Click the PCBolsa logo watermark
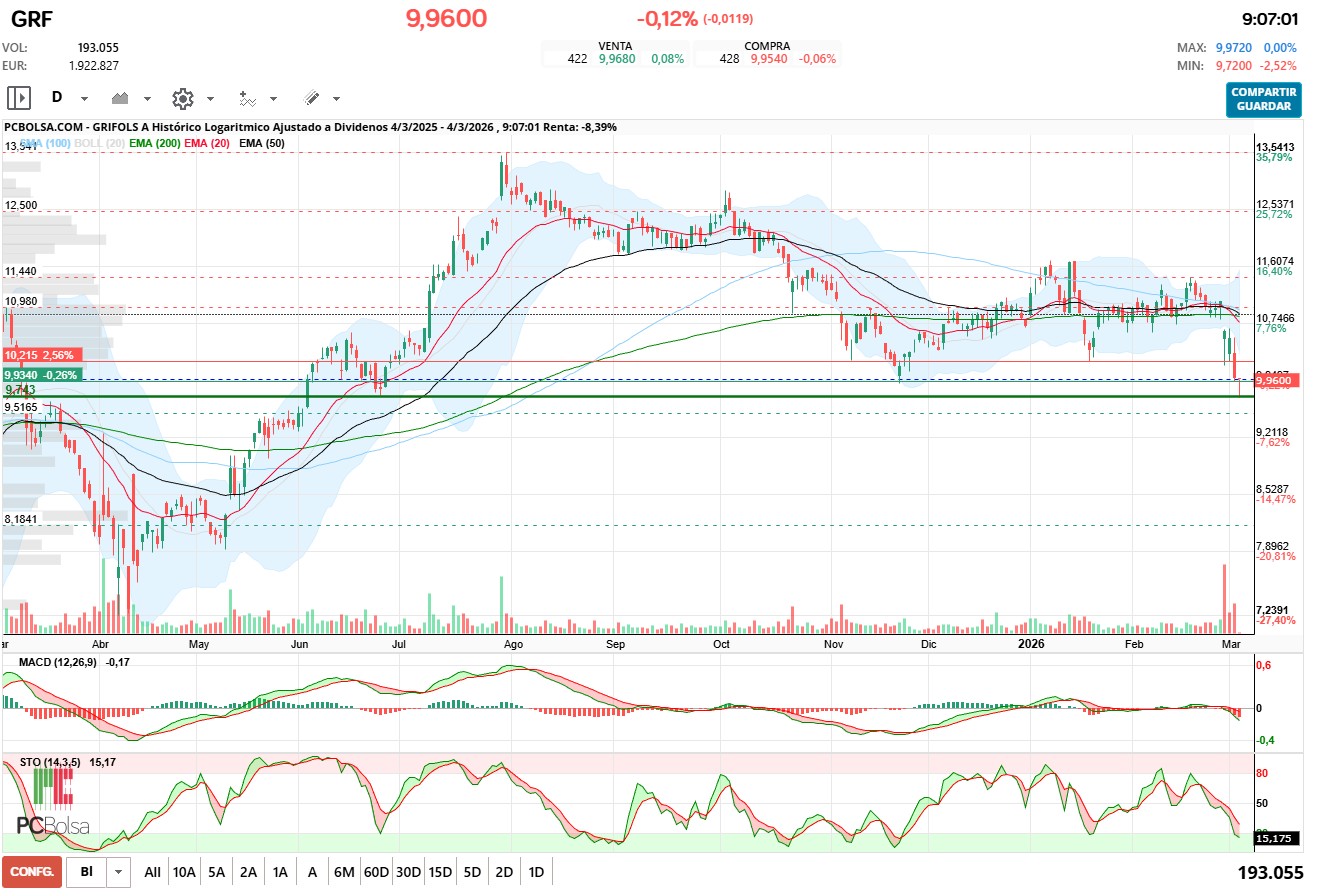Image resolution: width=1317 pixels, height=893 pixels. click(52, 806)
